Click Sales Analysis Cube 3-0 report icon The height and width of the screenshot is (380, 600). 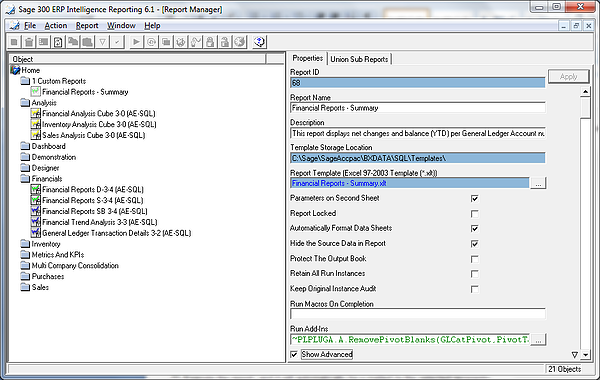[x=36, y=135]
